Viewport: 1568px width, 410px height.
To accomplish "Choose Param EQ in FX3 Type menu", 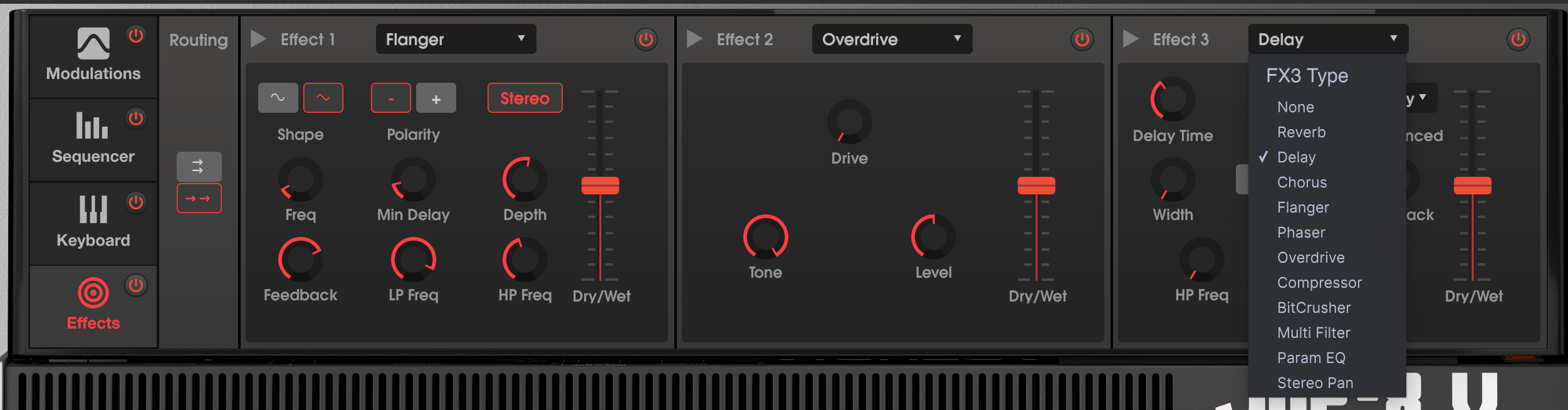I will [x=1327, y=358].
